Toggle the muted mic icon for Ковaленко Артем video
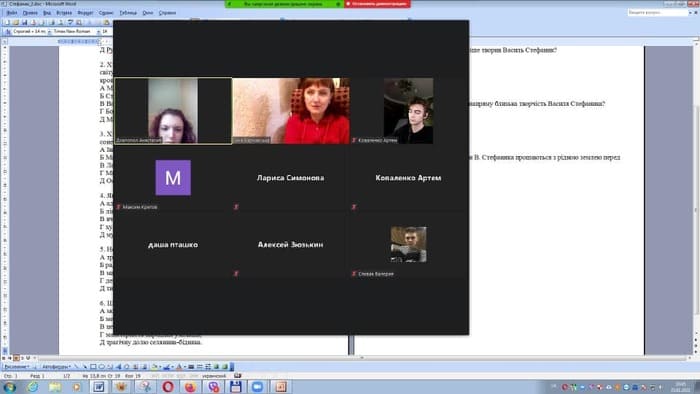This screenshot has width=700, height=394. coord(354,140)
